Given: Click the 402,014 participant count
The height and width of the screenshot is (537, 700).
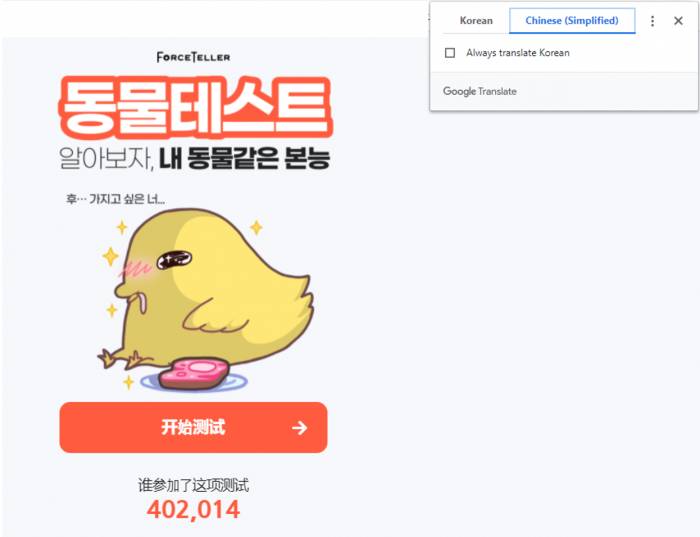Looking at the screenshot, I should click(x=194, y=510).
